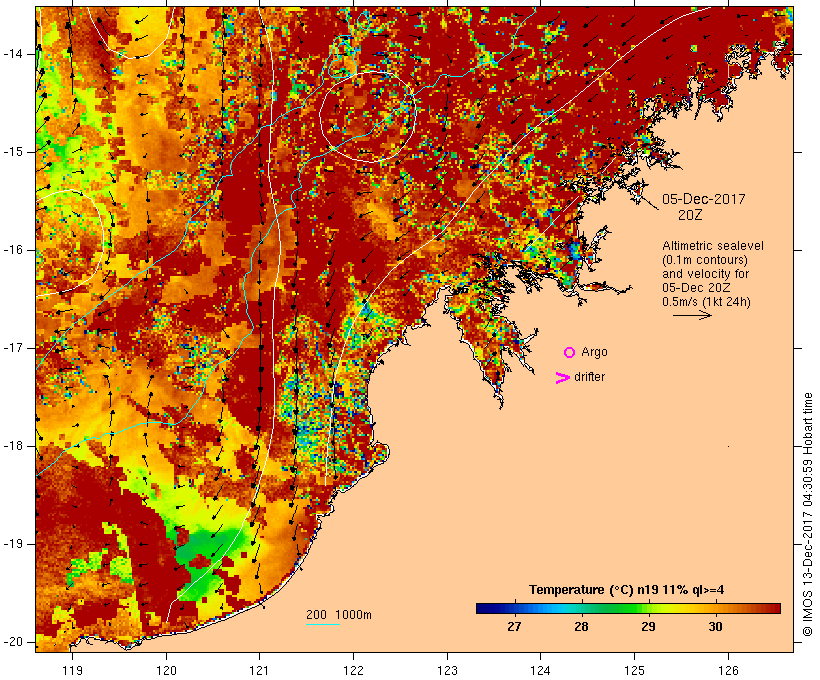Viewport: 820px width, 680px height.
Task: Click latitude label -20
Action: point(14,642)
